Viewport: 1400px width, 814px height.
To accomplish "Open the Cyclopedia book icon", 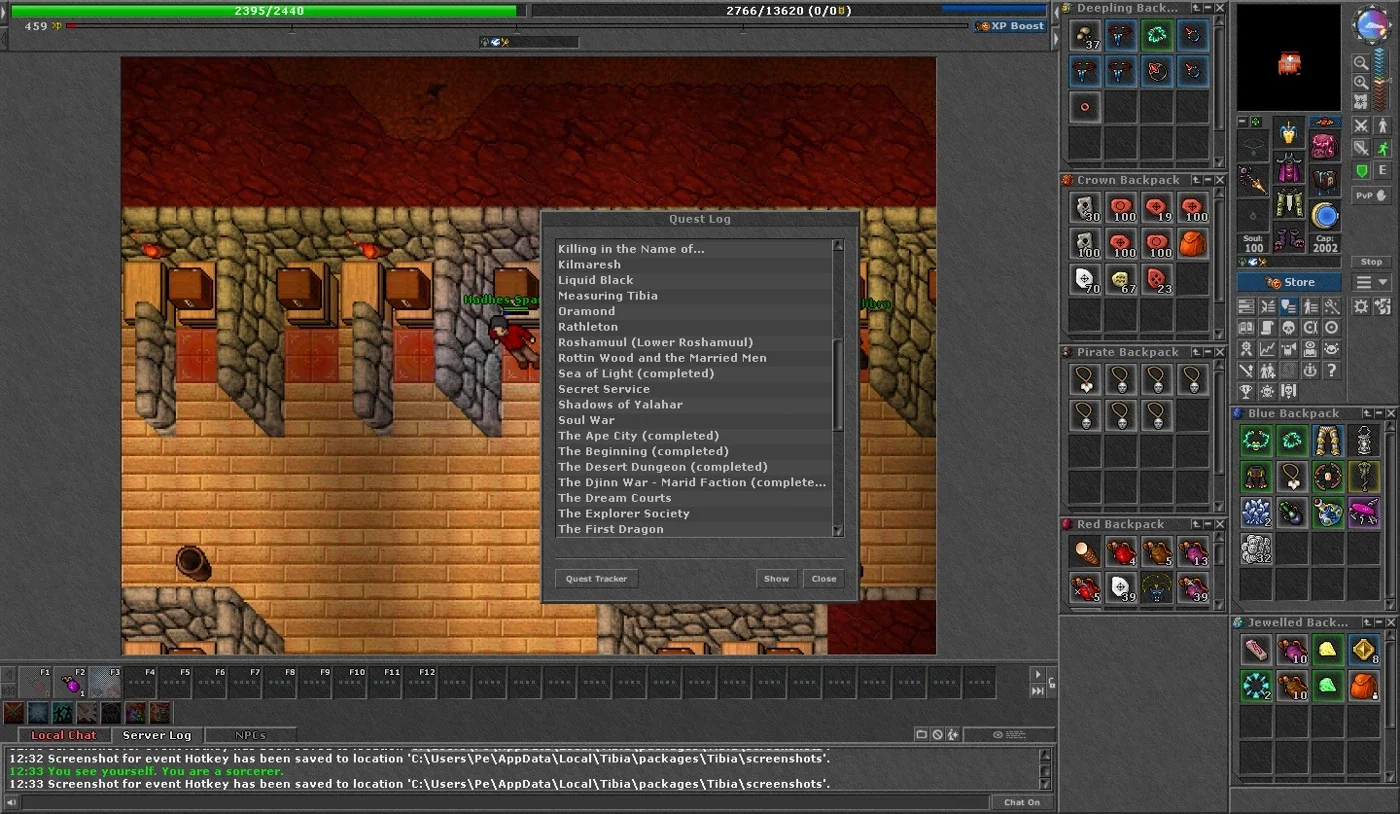I will click(x=1246, y=328).
